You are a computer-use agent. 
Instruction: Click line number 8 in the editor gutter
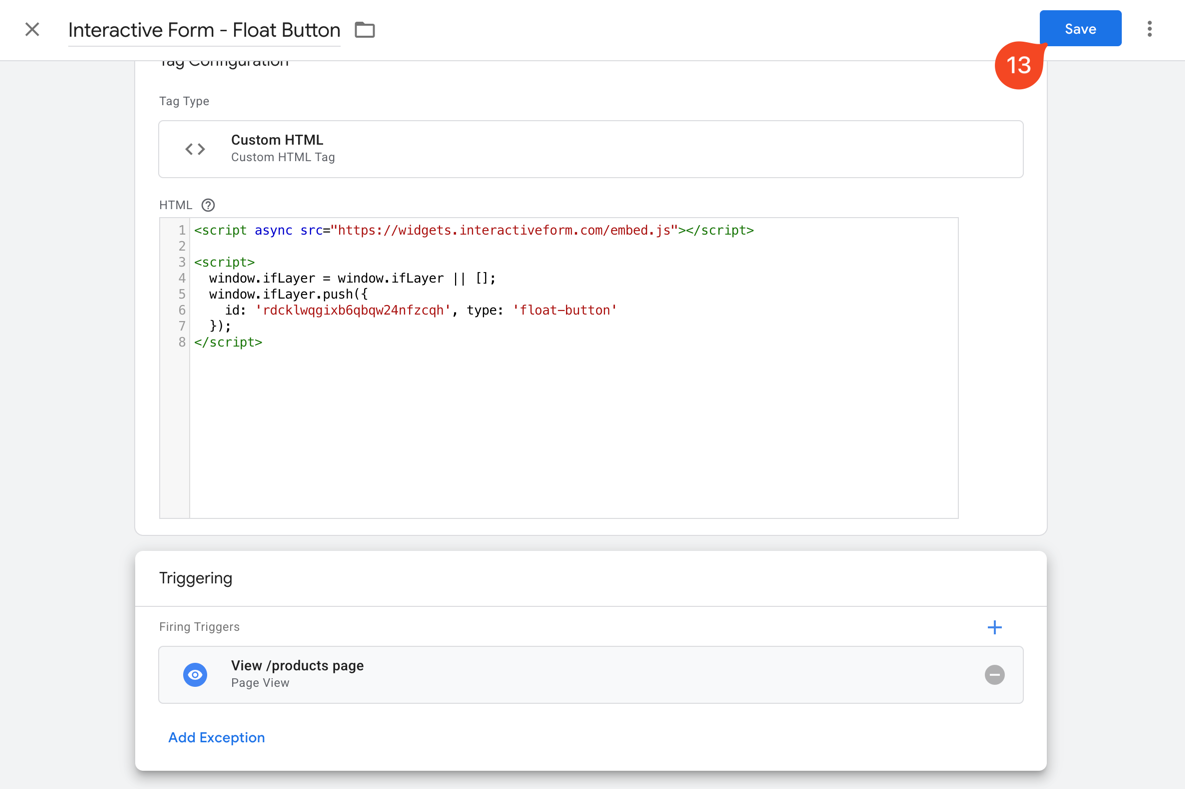point(181,342)
